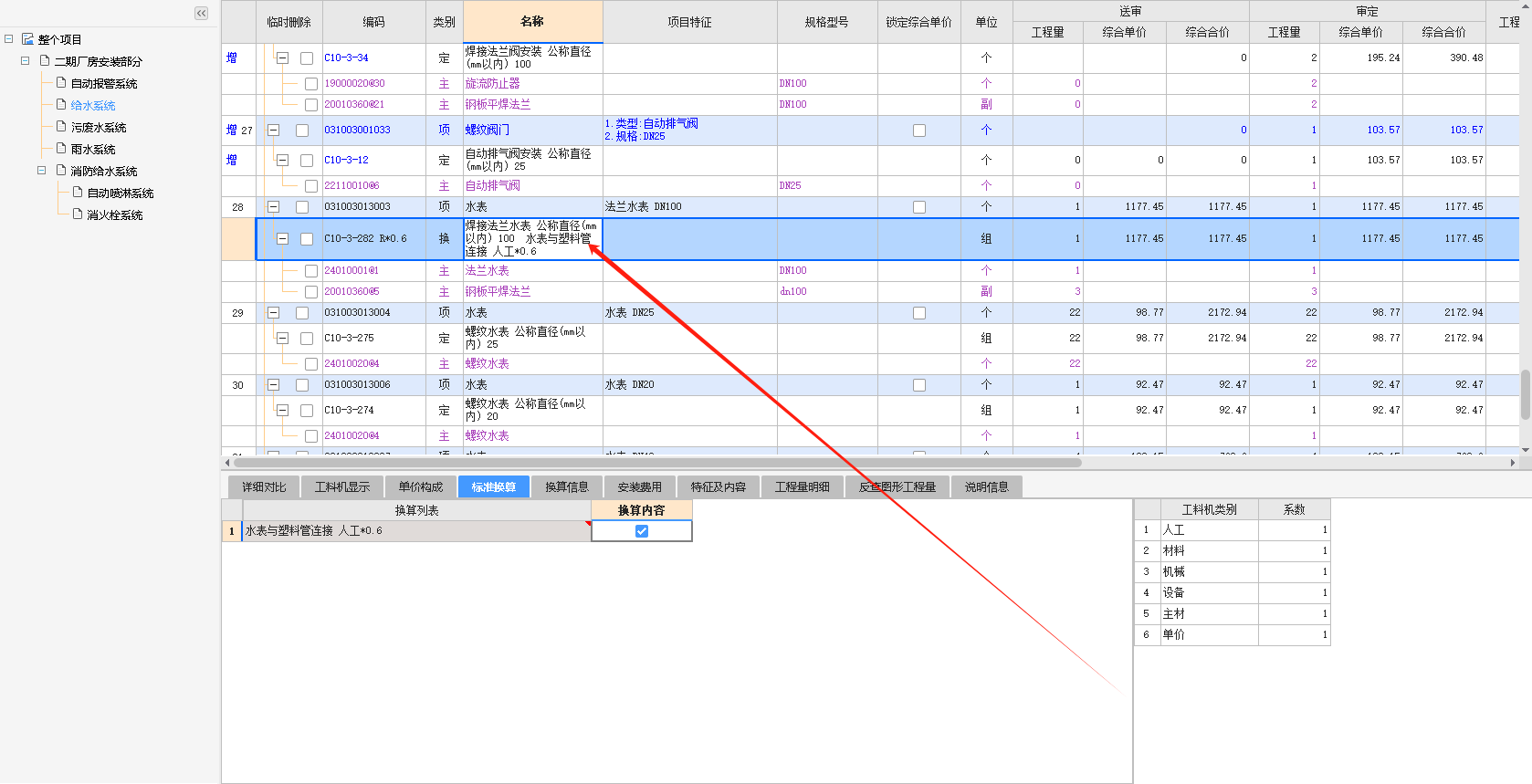Edit the 机械 coefficient field

pos(1294,572)
